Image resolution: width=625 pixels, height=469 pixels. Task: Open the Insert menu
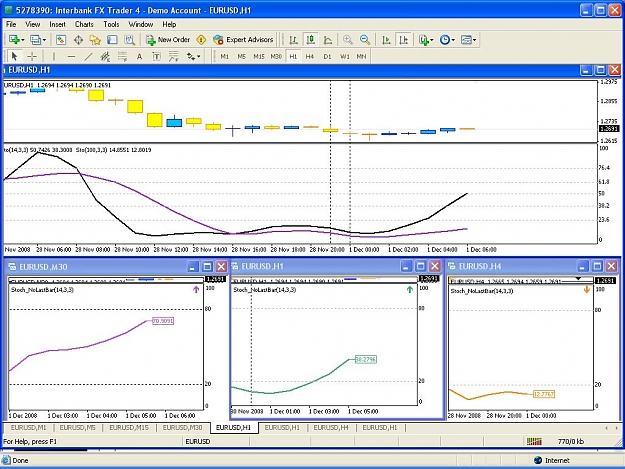click(57, 24)
